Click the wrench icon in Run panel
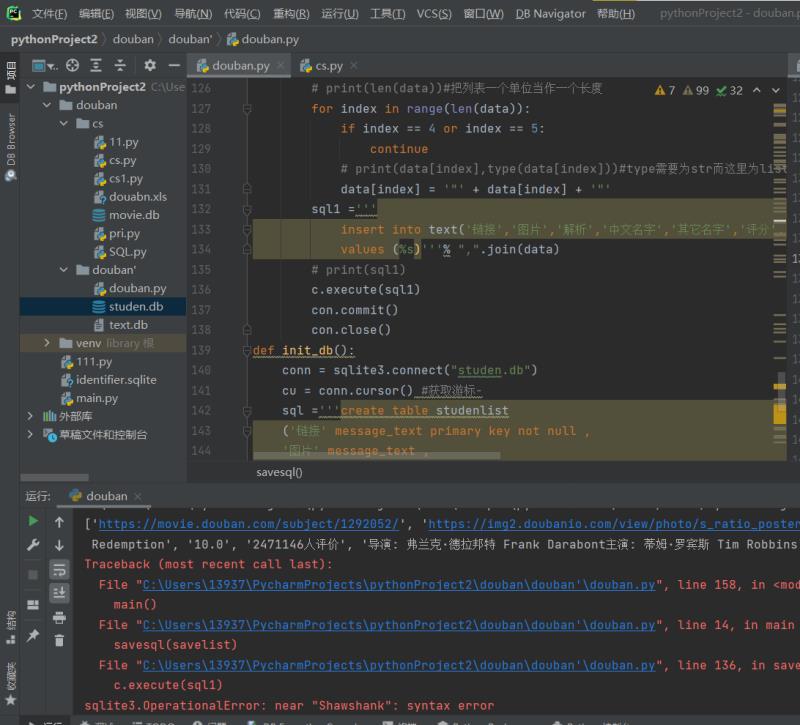 click(33, 545)
